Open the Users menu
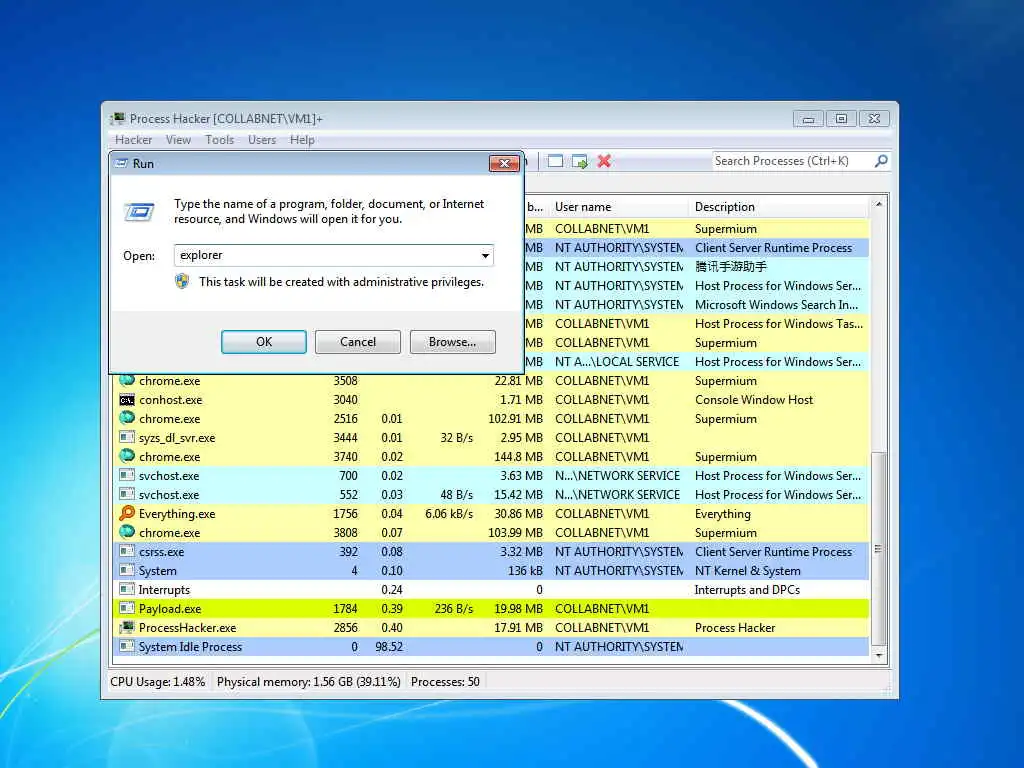 (x=262, y=140)
